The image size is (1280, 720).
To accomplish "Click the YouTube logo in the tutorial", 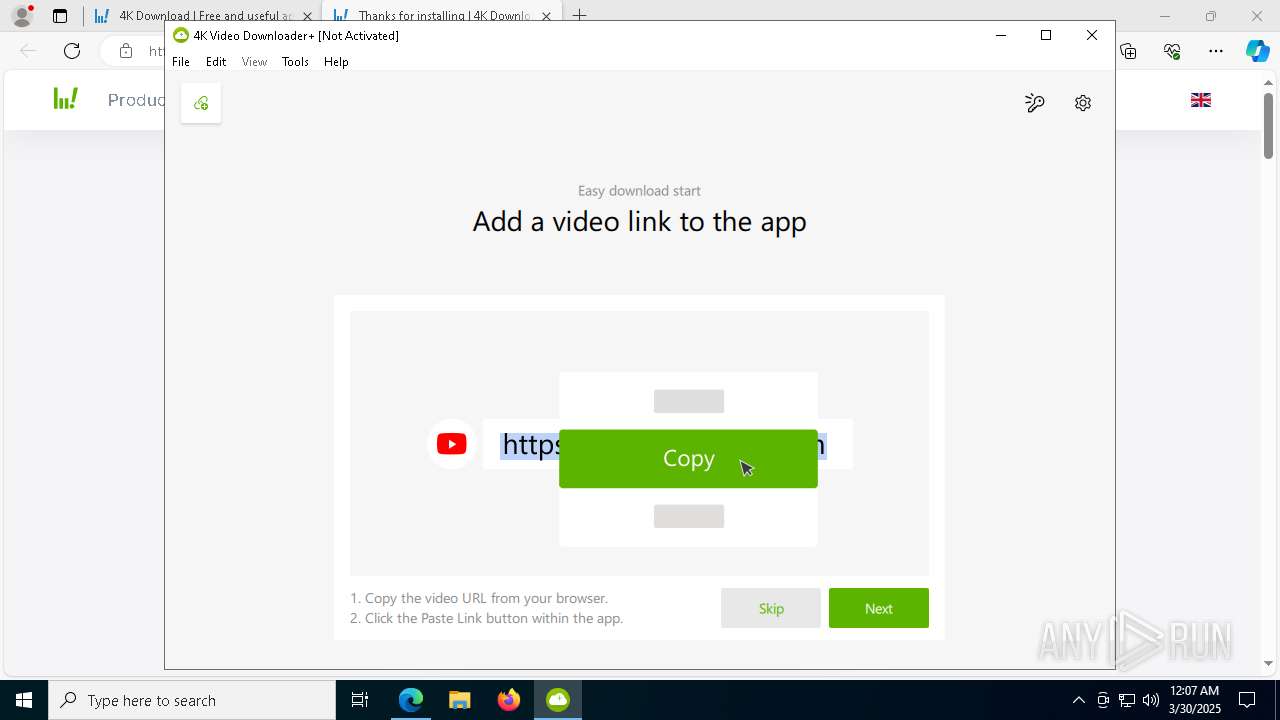I will (451, 444).
